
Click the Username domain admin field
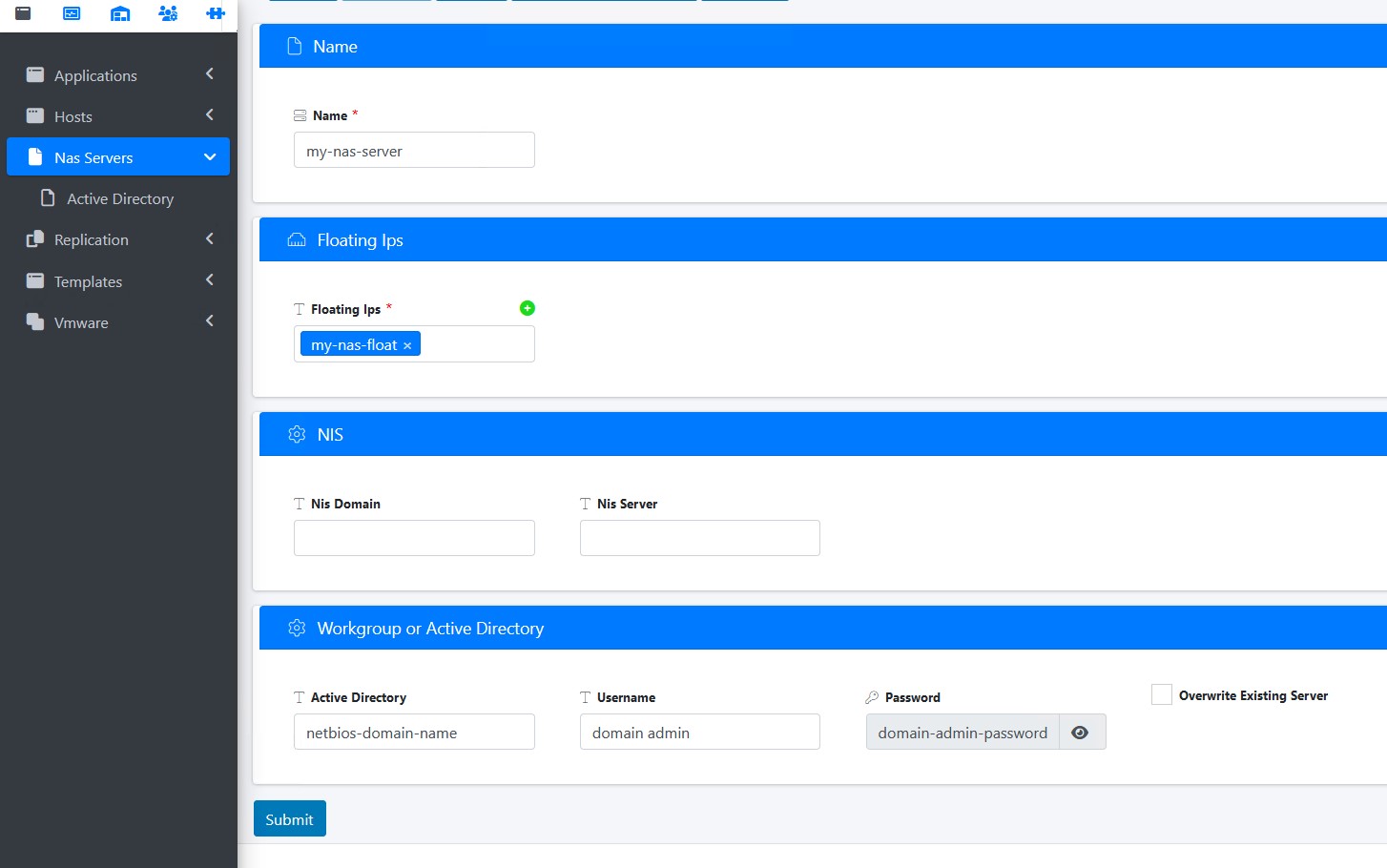coord(700,732)
